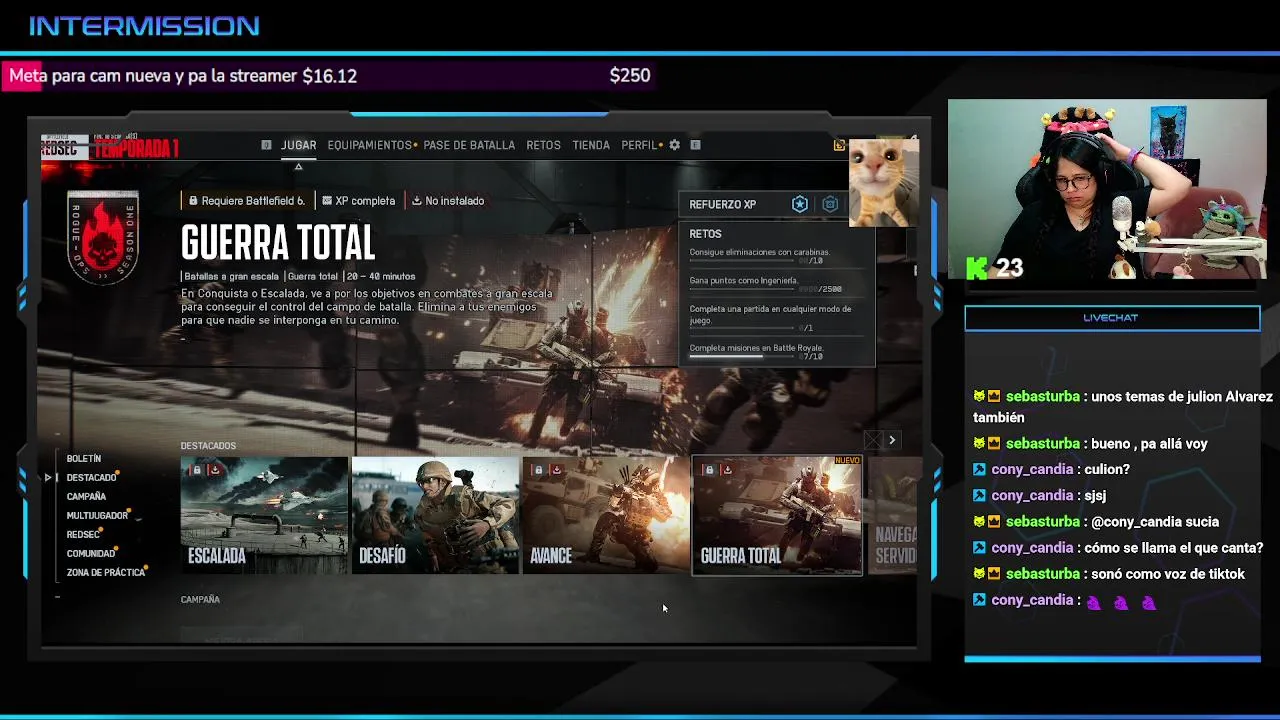
Task: Click the lock icon on the Escalada card
Action: pos(197,470)
